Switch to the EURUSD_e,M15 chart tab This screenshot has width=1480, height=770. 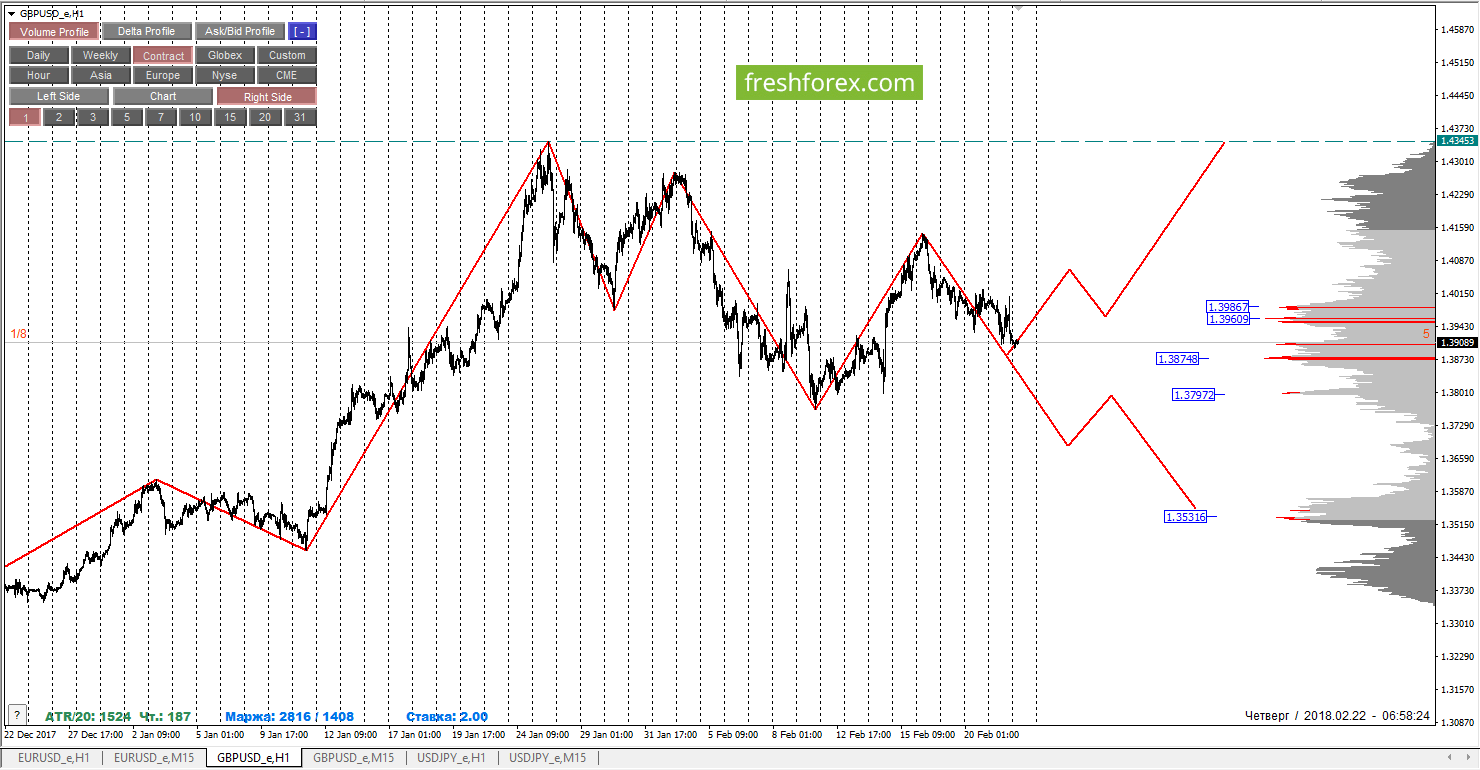(154, 758)
